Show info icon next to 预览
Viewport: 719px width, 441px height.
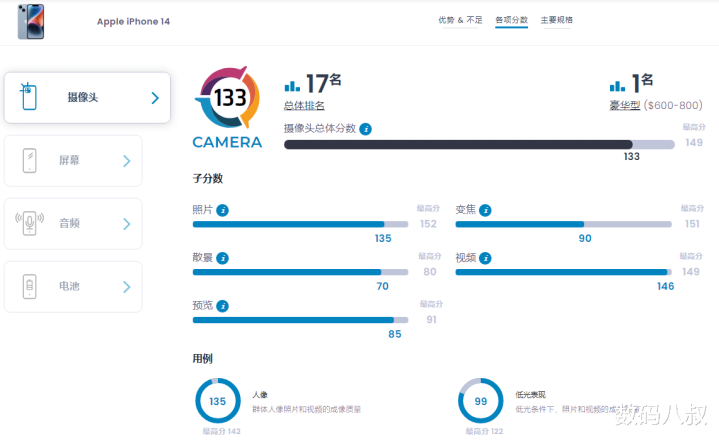[222, 306]
